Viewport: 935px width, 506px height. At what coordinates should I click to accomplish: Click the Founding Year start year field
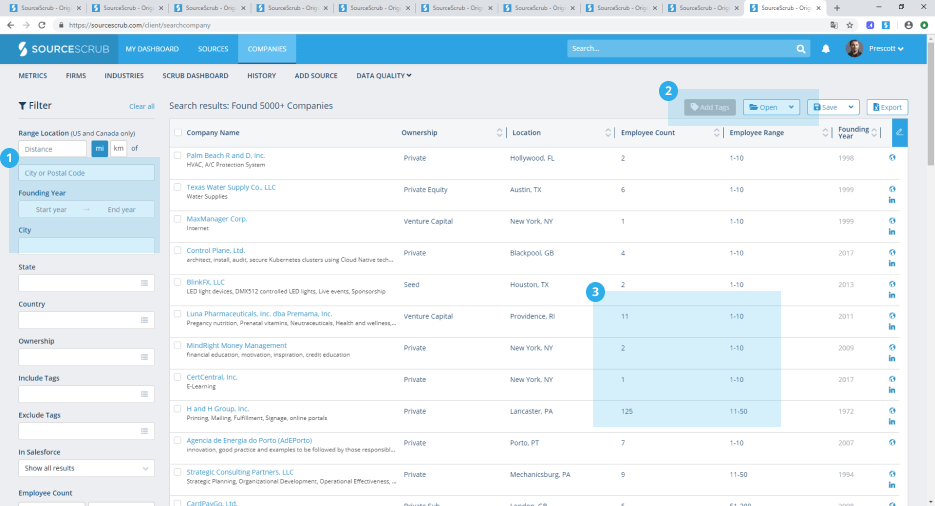[x=51, y=210]
